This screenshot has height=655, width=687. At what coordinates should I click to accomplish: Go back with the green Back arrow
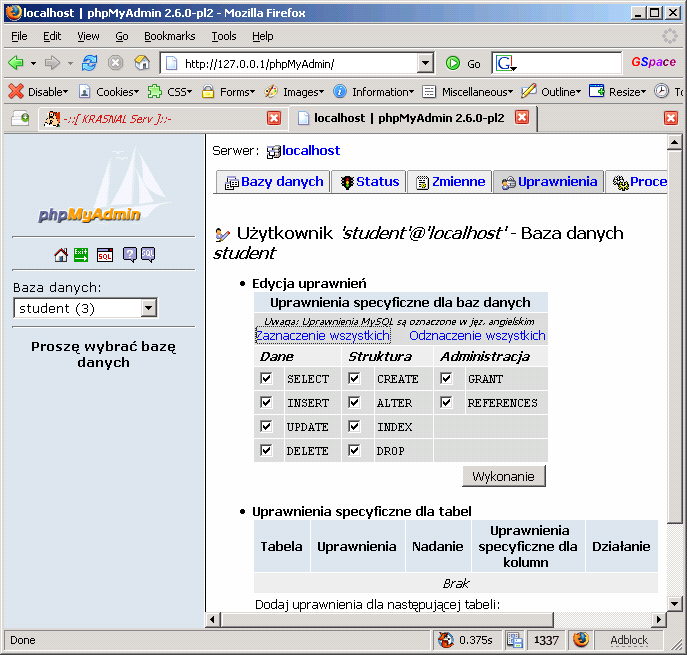click(16, 63)
